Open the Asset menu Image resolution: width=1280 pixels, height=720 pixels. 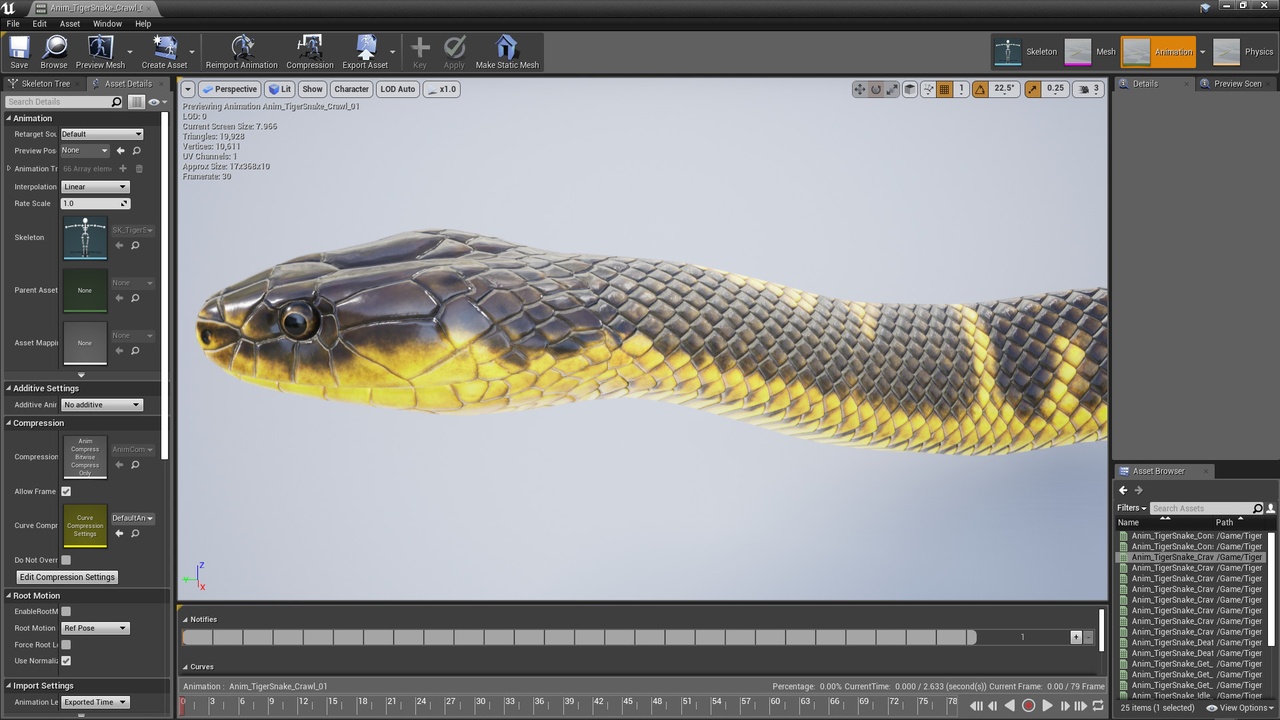70,23
